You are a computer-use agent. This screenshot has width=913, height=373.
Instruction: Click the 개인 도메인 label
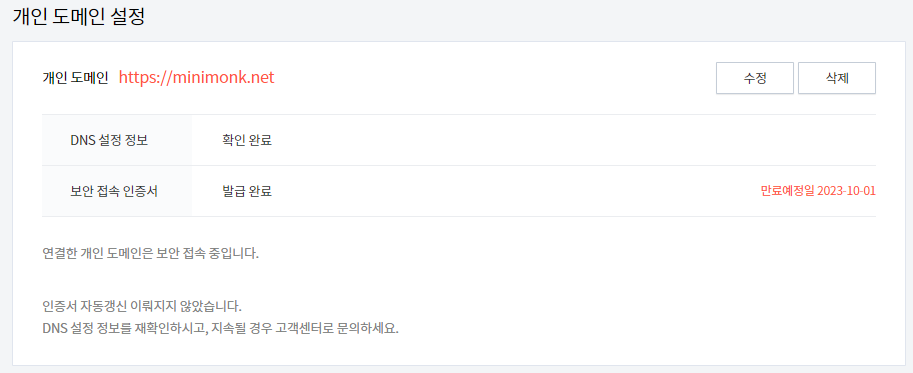75,79
